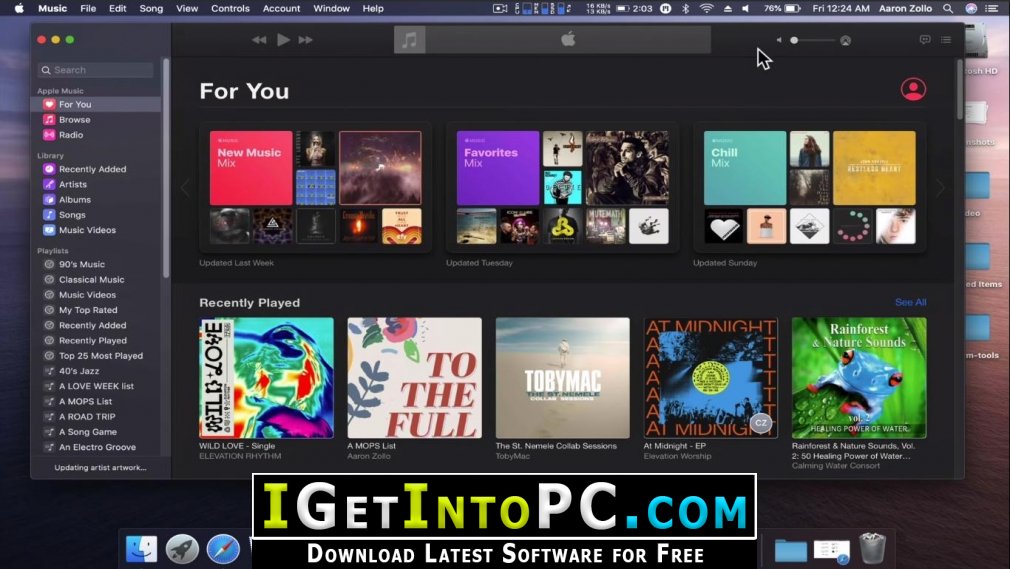Click See All for Recently Played
This screenshot has width=1010, height=569.
click(x=910, y=302)
